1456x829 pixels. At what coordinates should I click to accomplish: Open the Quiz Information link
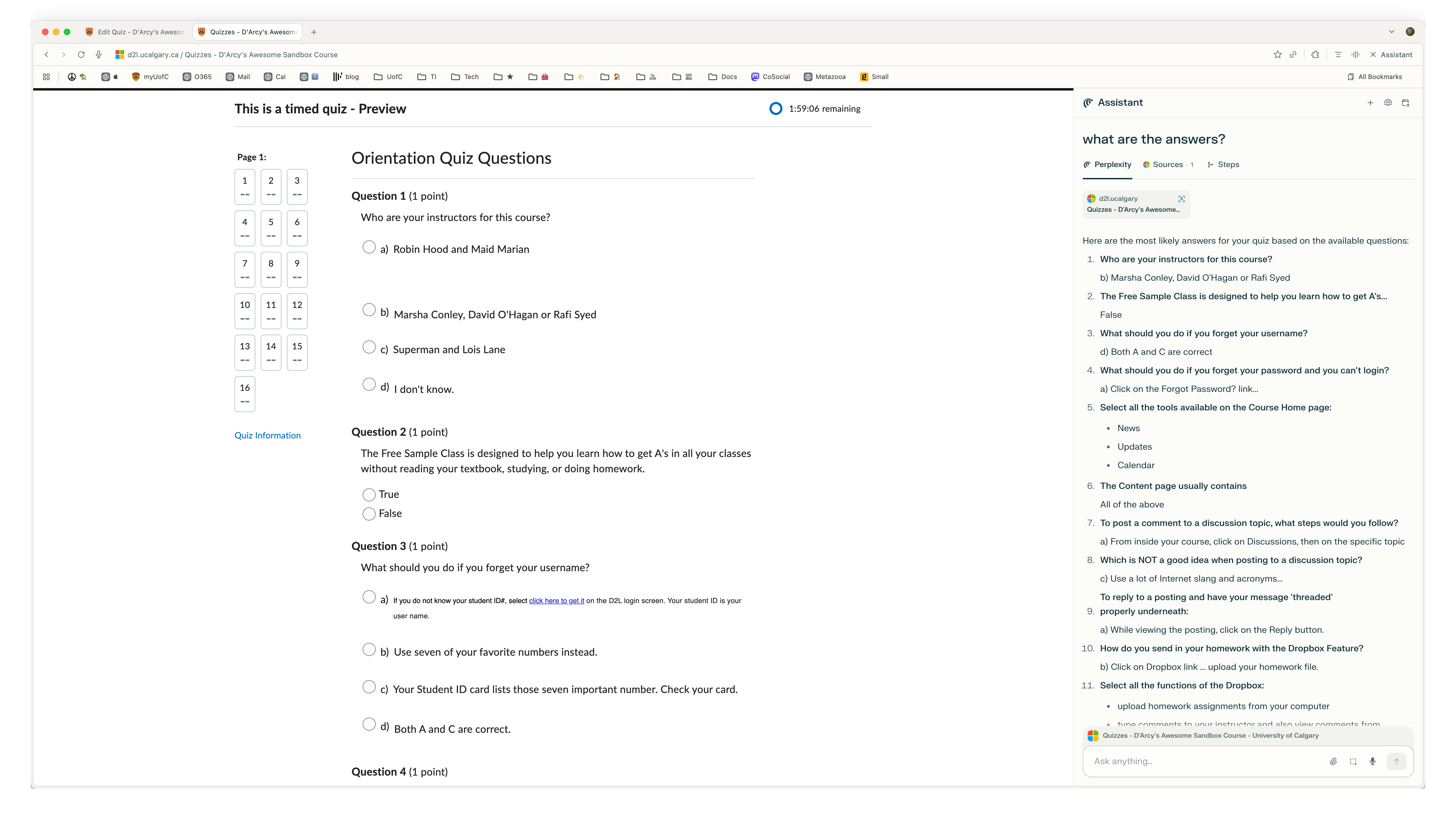coord(268,435)
